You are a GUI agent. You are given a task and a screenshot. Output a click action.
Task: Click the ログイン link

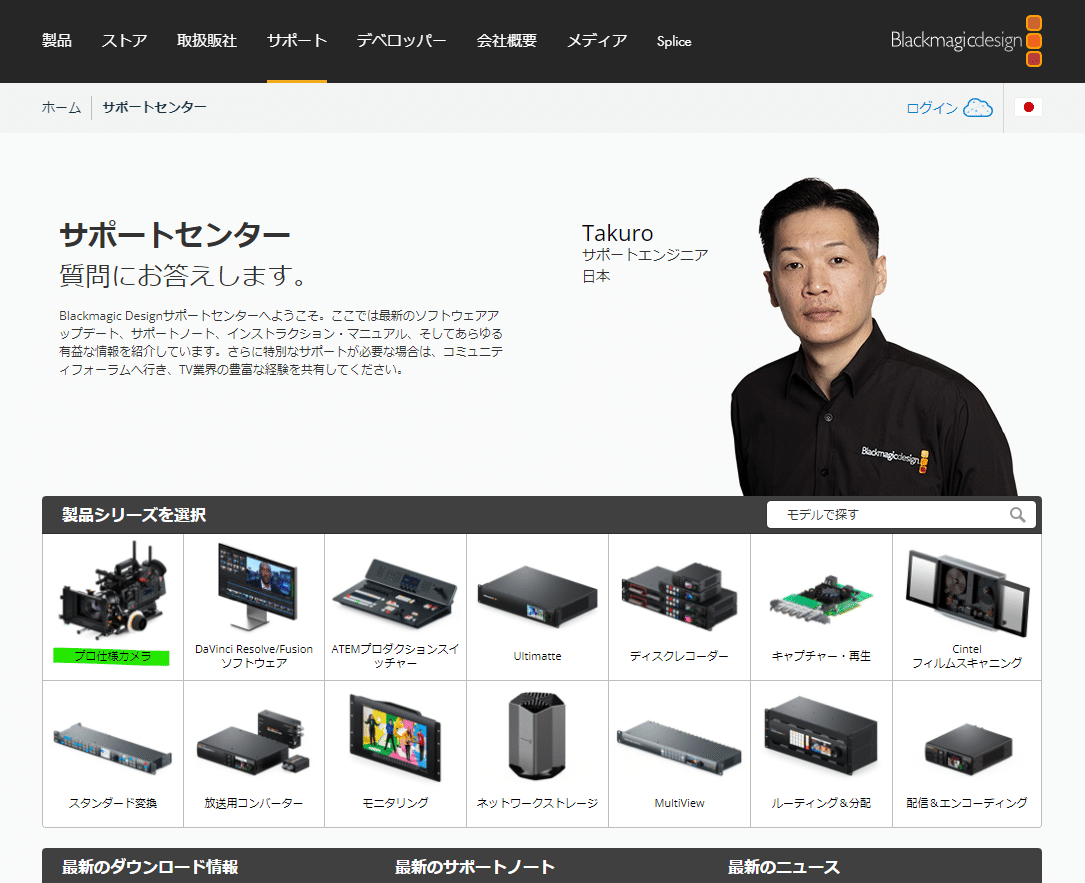tap(931, 108)
